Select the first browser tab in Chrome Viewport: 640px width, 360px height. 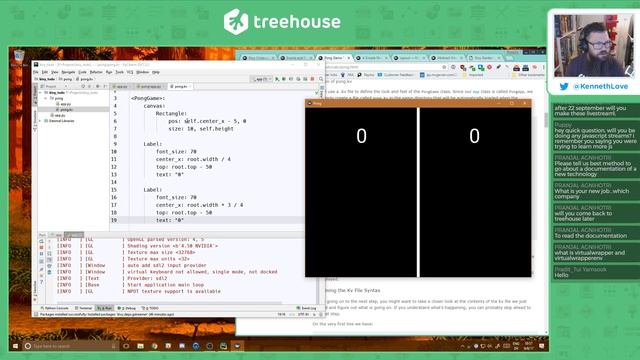258,58
